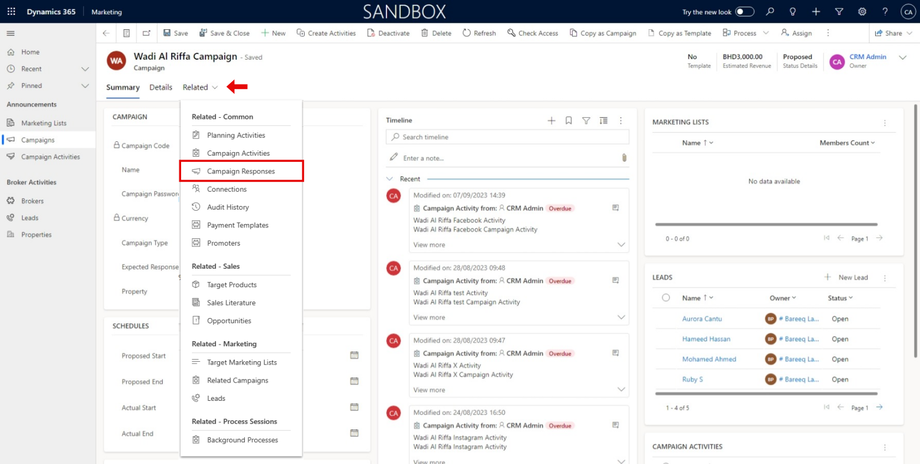Viewport: 920px width, 464px height.
Task: Collapse the hamburger site map menu
Action: [x=11, y=33]
